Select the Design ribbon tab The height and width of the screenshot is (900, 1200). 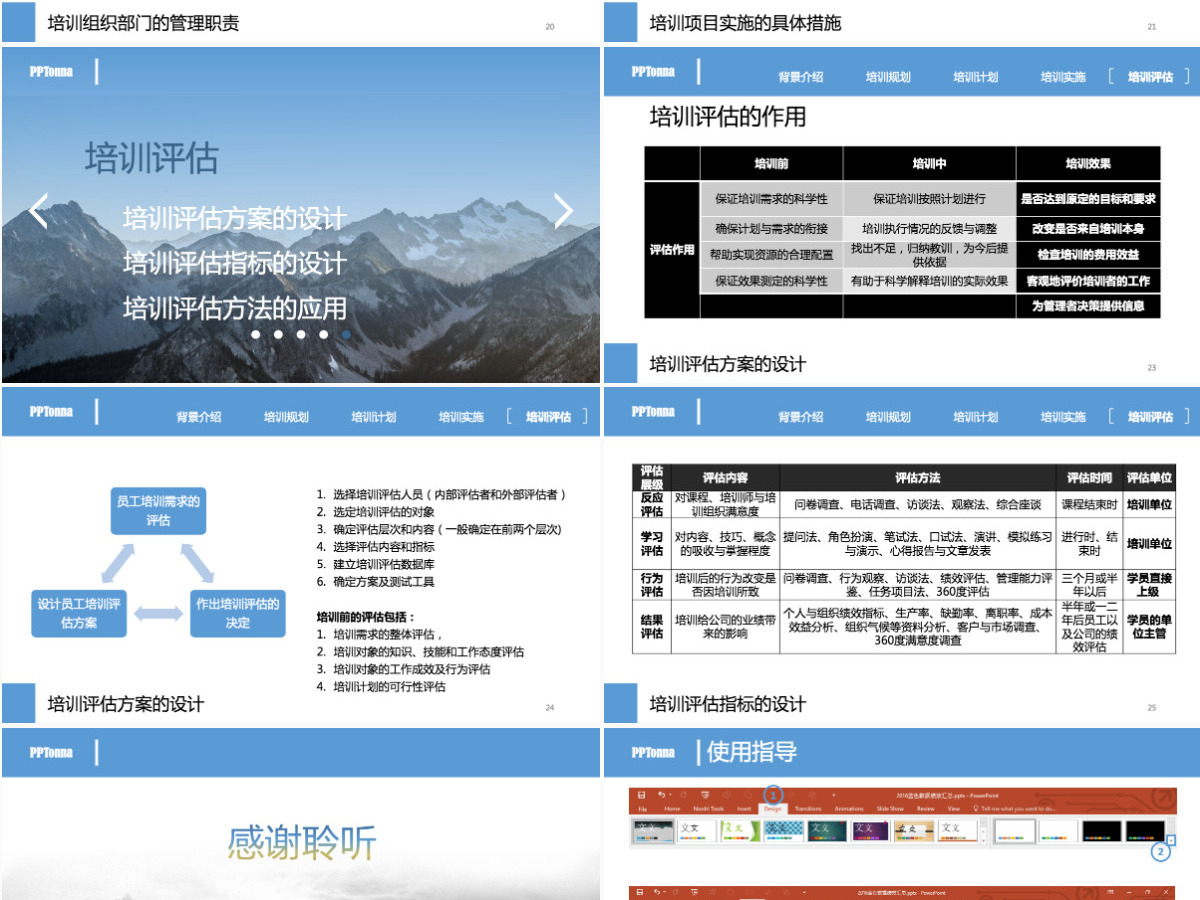pyautogui.click(x=773, y=808)
